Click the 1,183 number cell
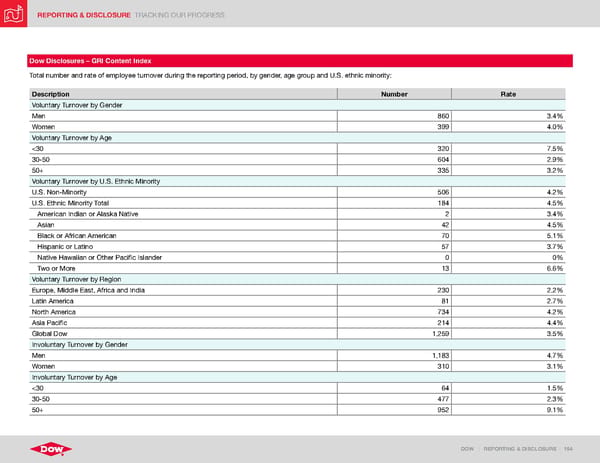The height and width of the screenshot is (463, 600). [395, 355]
